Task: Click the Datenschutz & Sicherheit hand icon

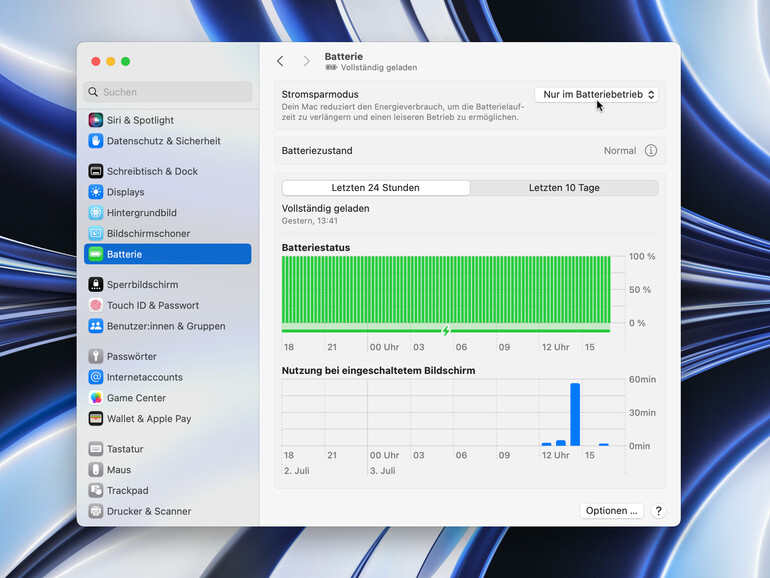Action: 96,141
